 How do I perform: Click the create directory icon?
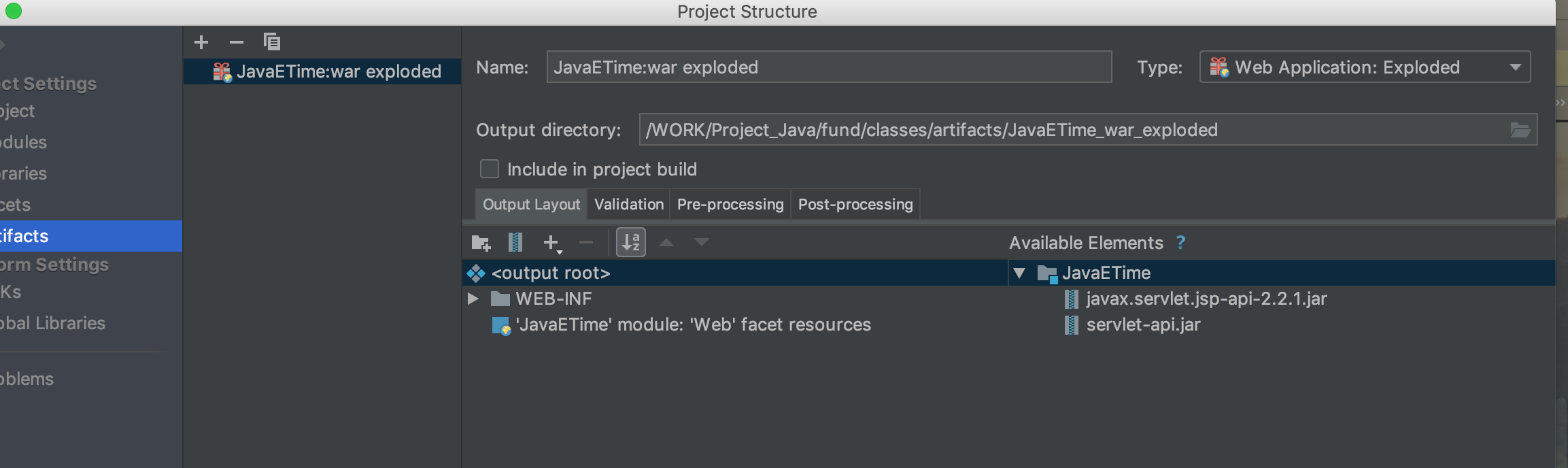[x=481, y=242]
